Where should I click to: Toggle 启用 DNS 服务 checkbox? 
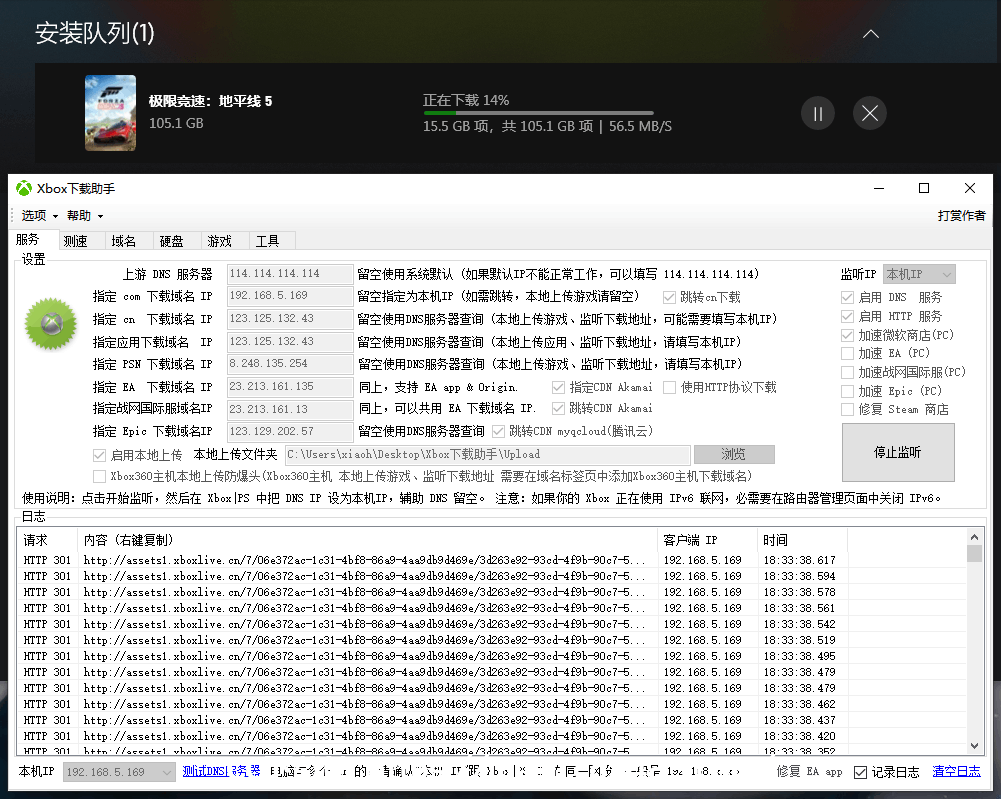pyautogui.click(x=847, y=297)
